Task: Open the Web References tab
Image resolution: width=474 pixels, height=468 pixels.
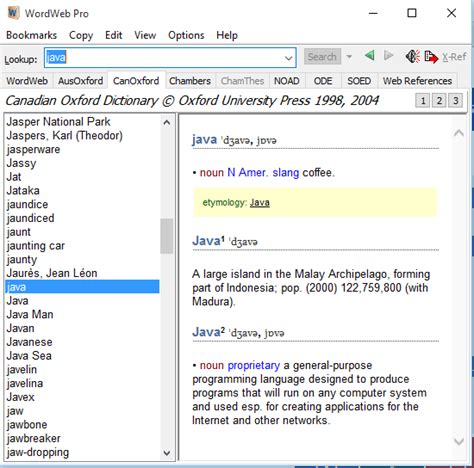Action: click(417, 81)
